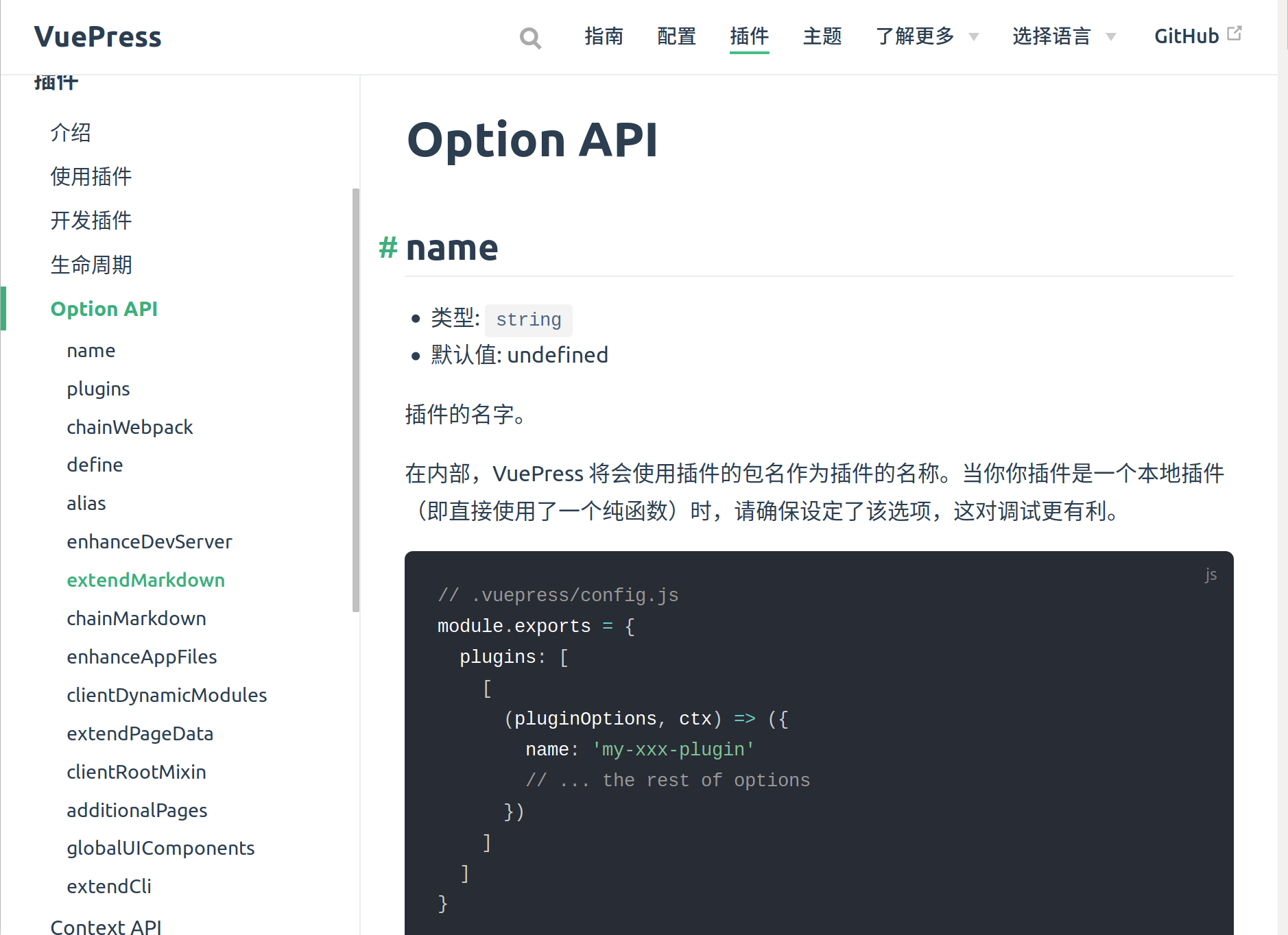Open the 了解更多 menu
The image size is (1288, 935).
[915, 36]
